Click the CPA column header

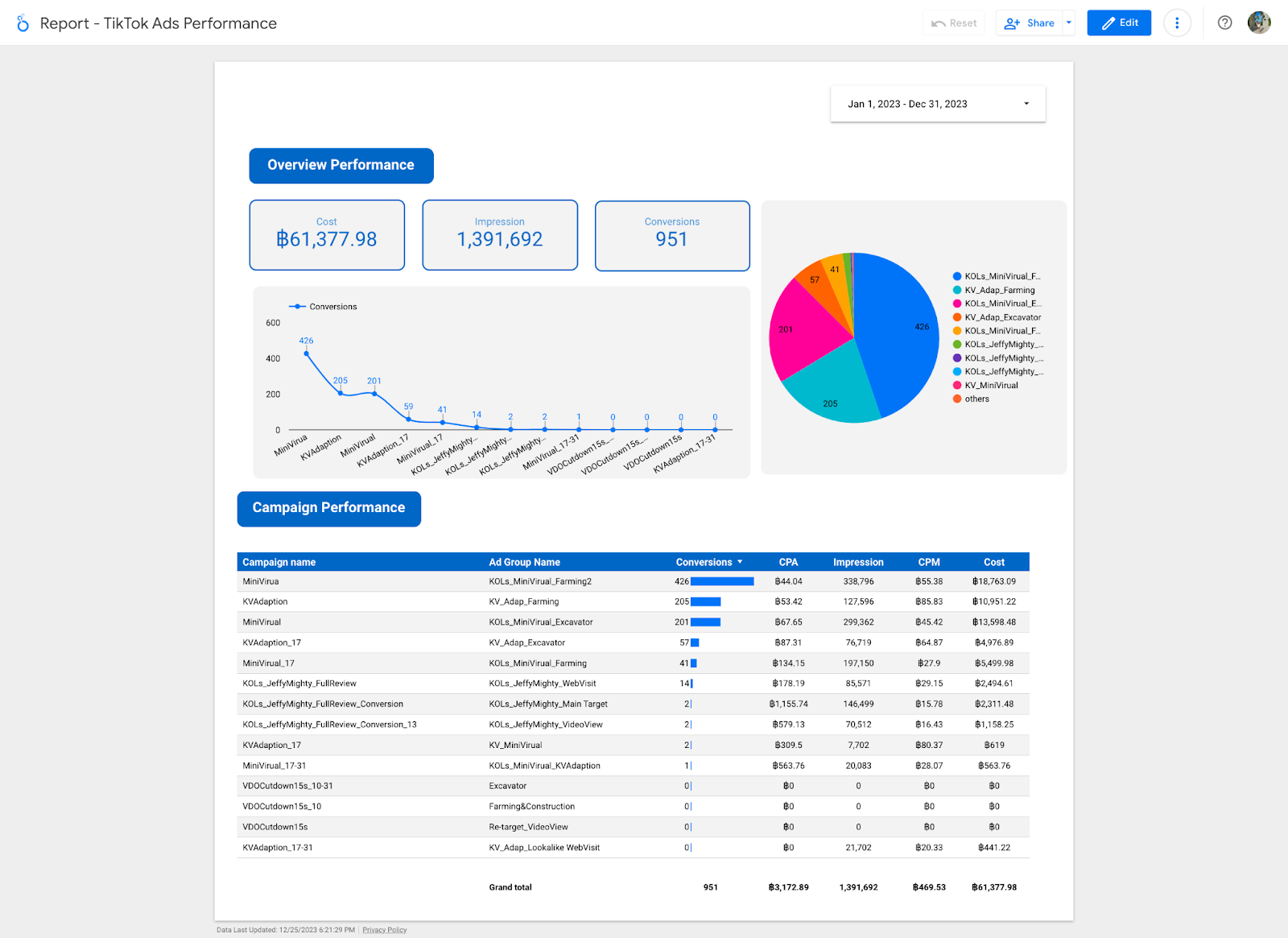pos(788,562)
